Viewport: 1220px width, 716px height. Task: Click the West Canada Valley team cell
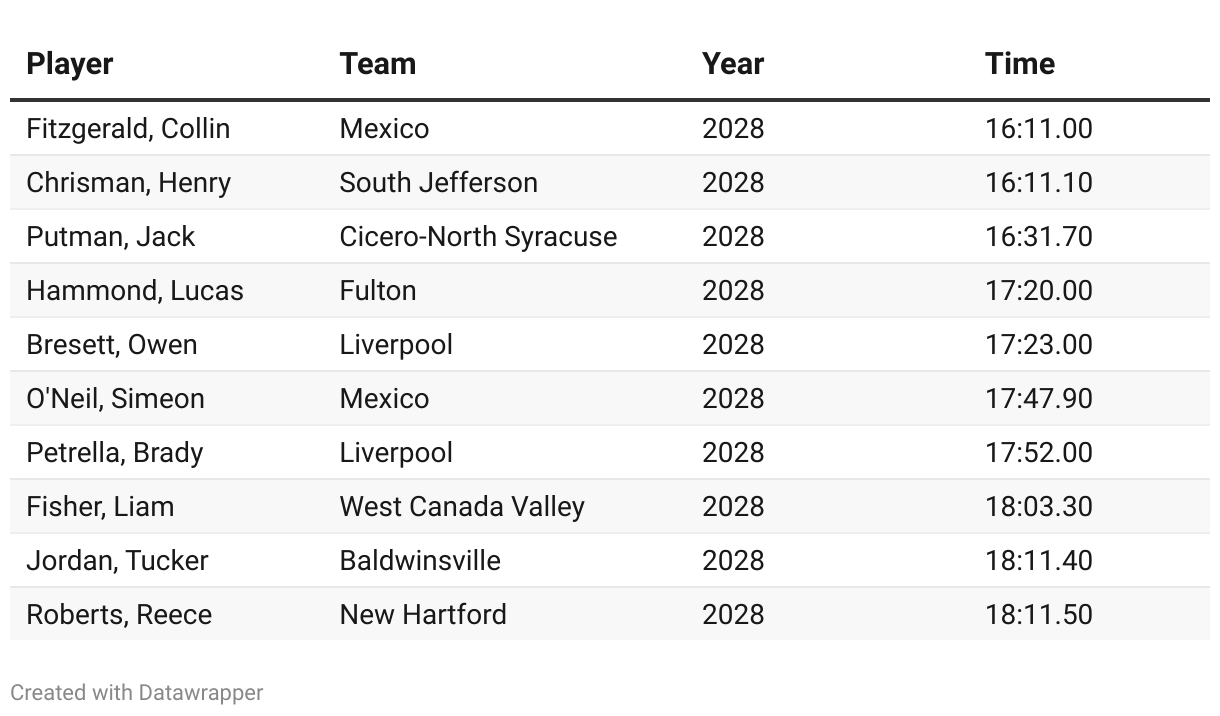click(462, 507)
